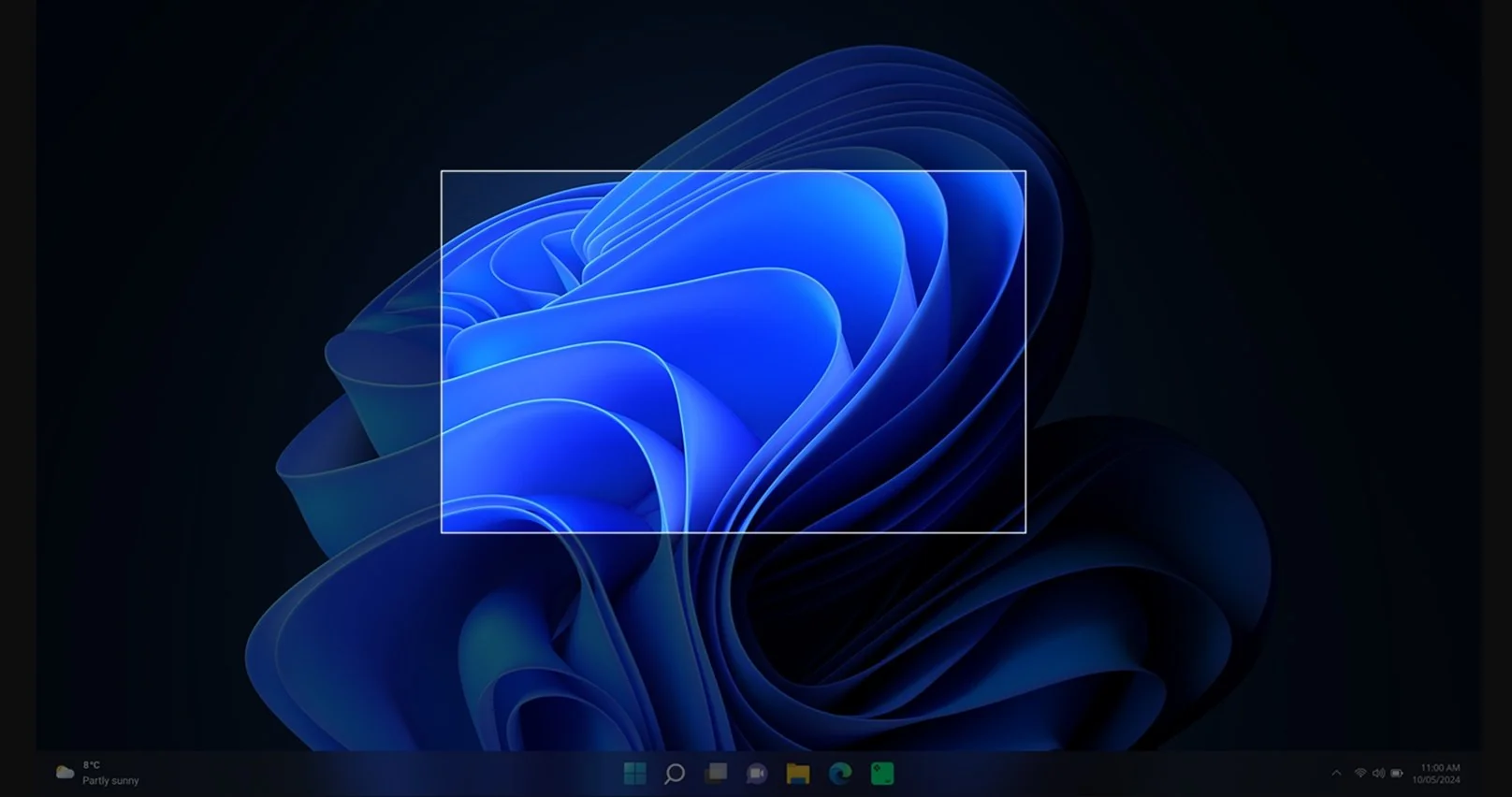Click inside the highlighted snip selection rectangle

pyautogui.click(x=733, y=352)
